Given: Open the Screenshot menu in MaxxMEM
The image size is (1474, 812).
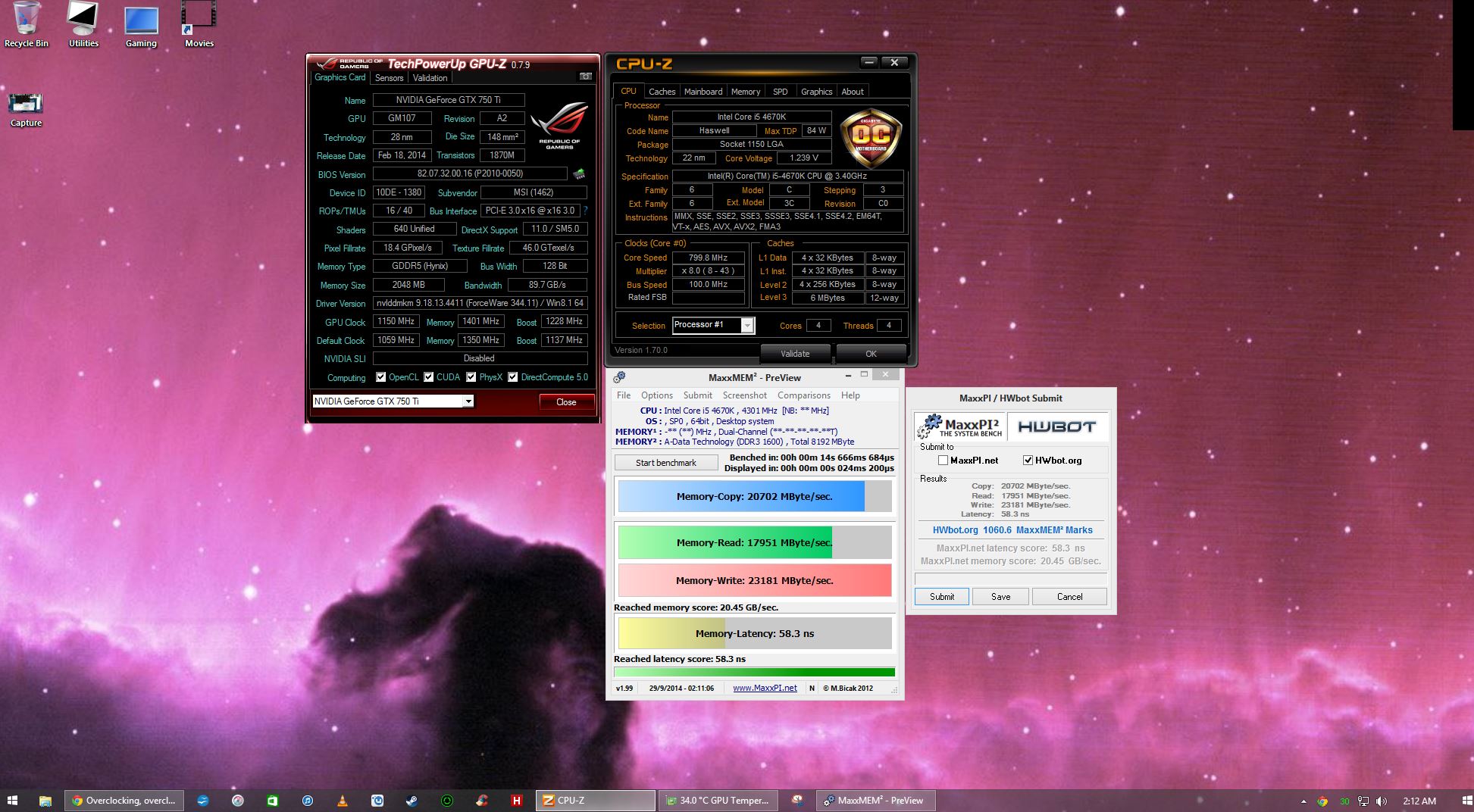Looking at the screenshot, I should [x=744, y=395].
